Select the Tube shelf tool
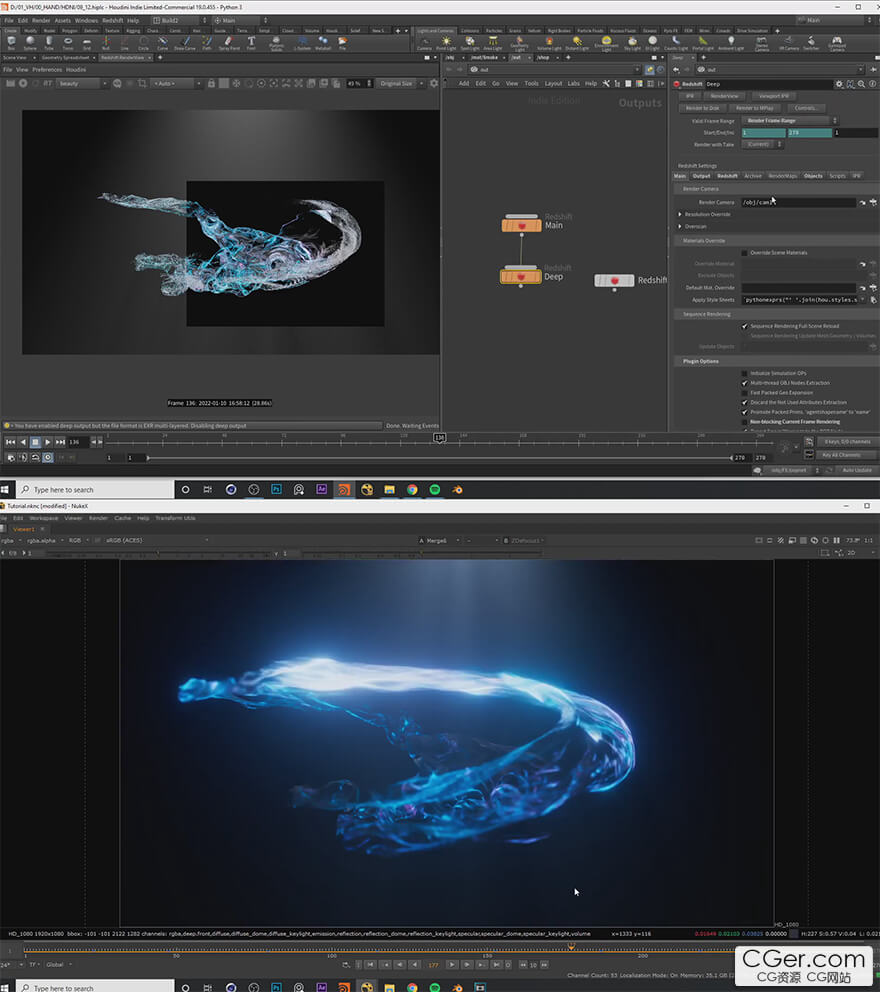The image size is (880, 992). [49, 42]
